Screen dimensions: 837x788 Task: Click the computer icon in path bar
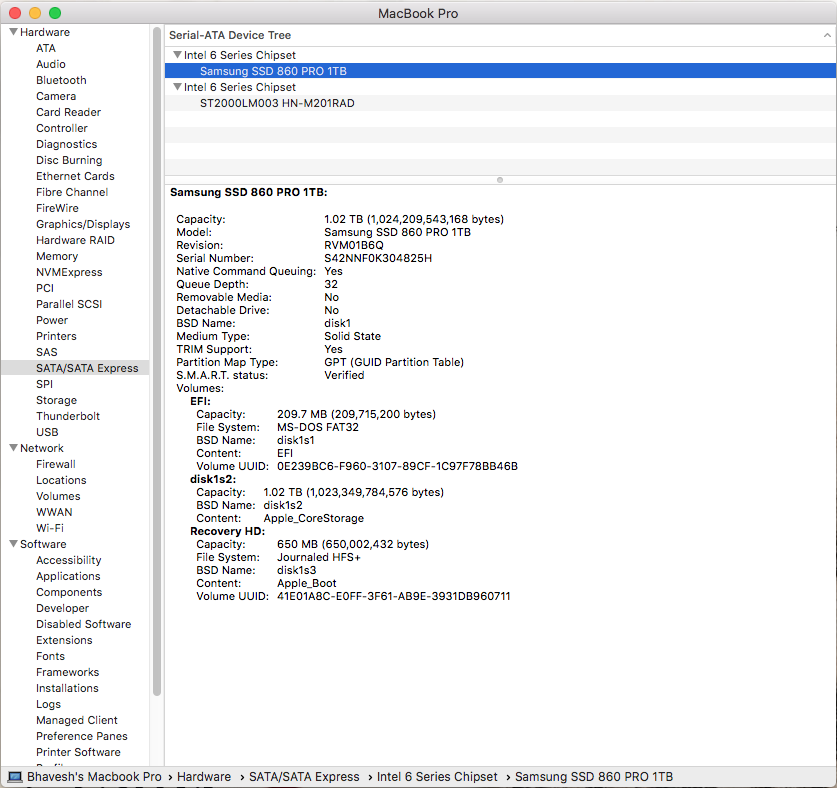tap(14, 777)
